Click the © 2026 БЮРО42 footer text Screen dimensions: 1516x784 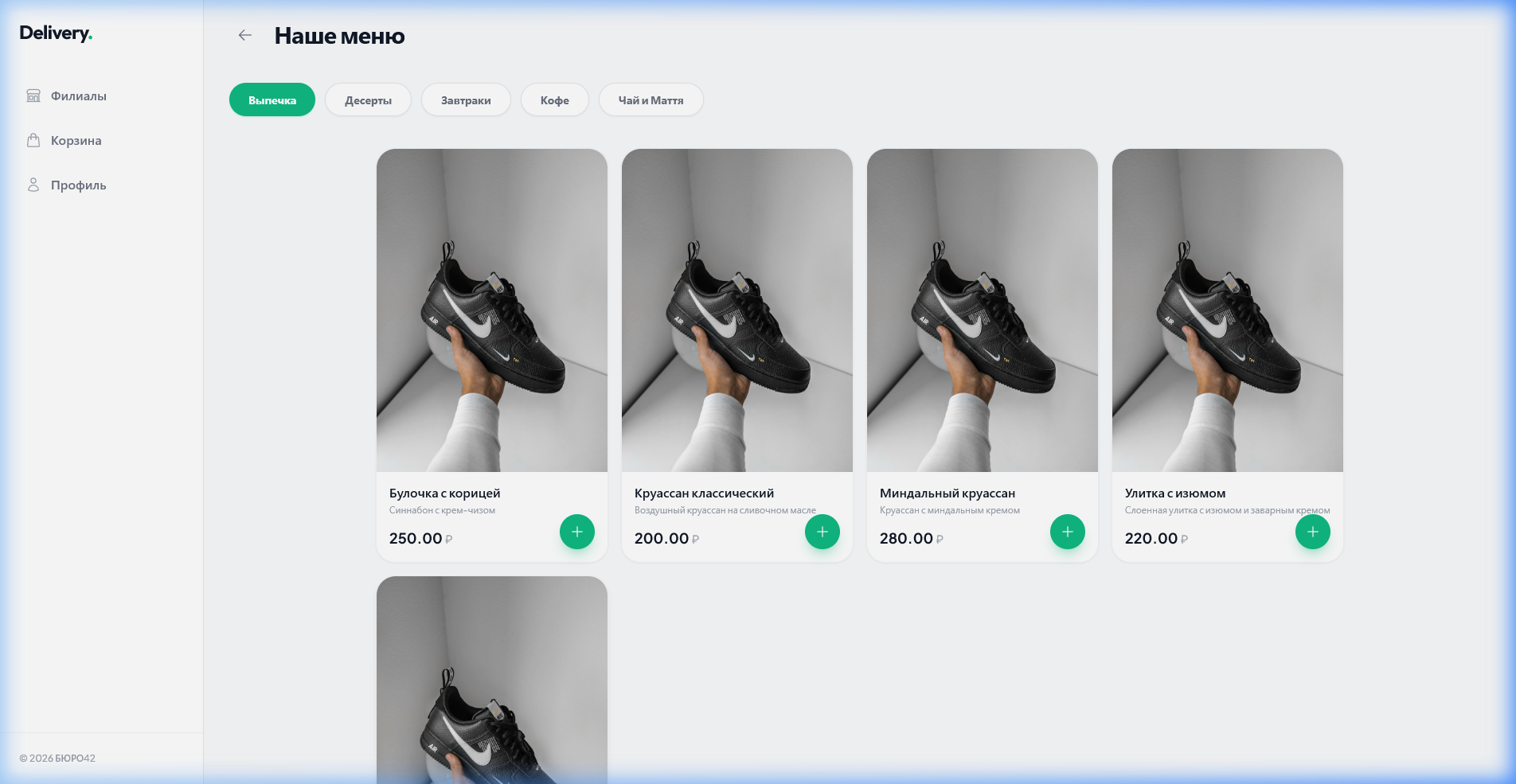(x=57, y=759)
